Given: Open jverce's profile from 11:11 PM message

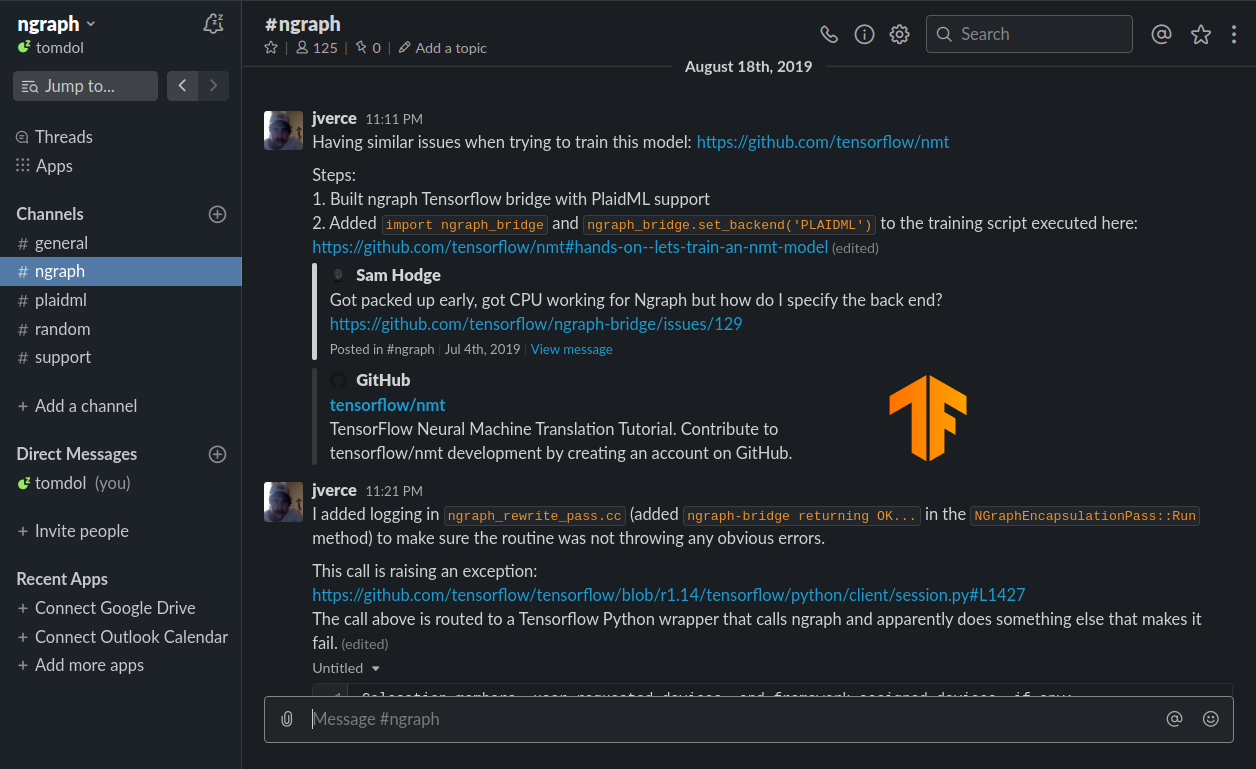Looking at the screenshot, I should 334,118.
